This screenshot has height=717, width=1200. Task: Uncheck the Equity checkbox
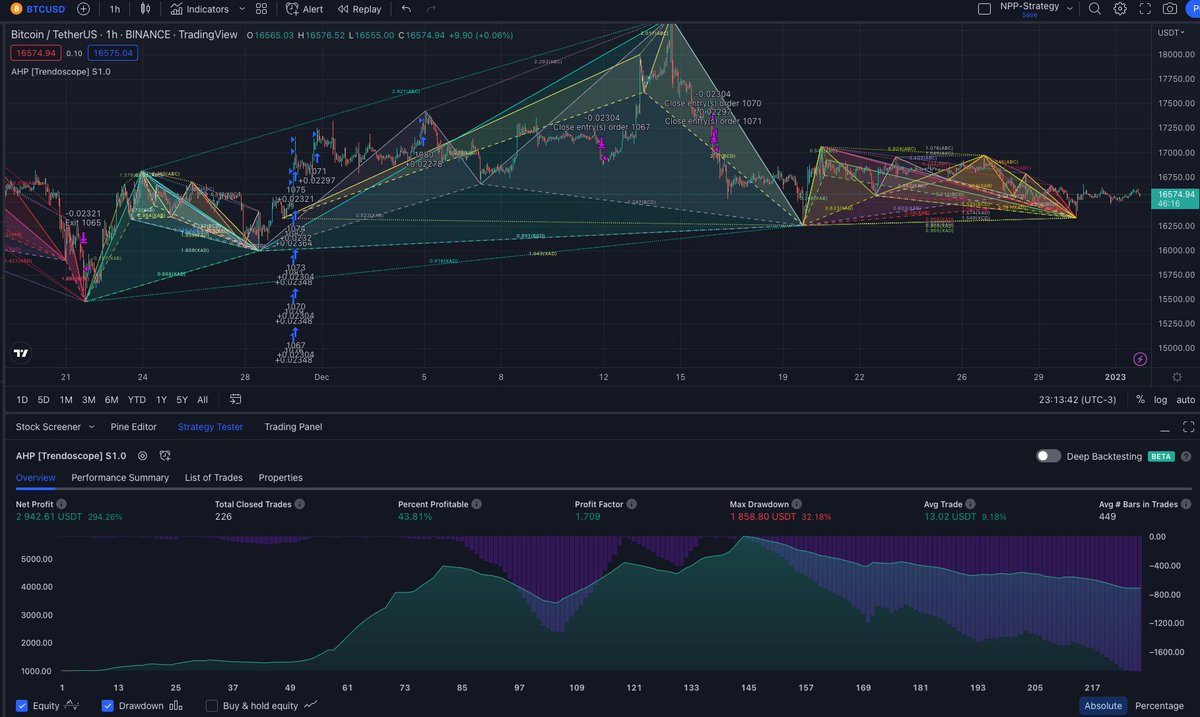pyautogui.click(x=22, y=706)
